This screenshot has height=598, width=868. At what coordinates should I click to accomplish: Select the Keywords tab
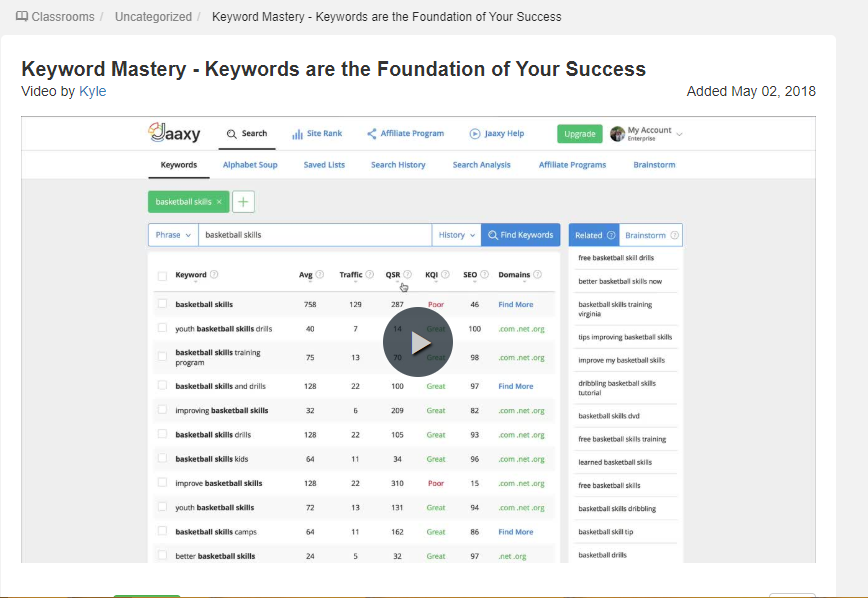[x=179, y=164]
